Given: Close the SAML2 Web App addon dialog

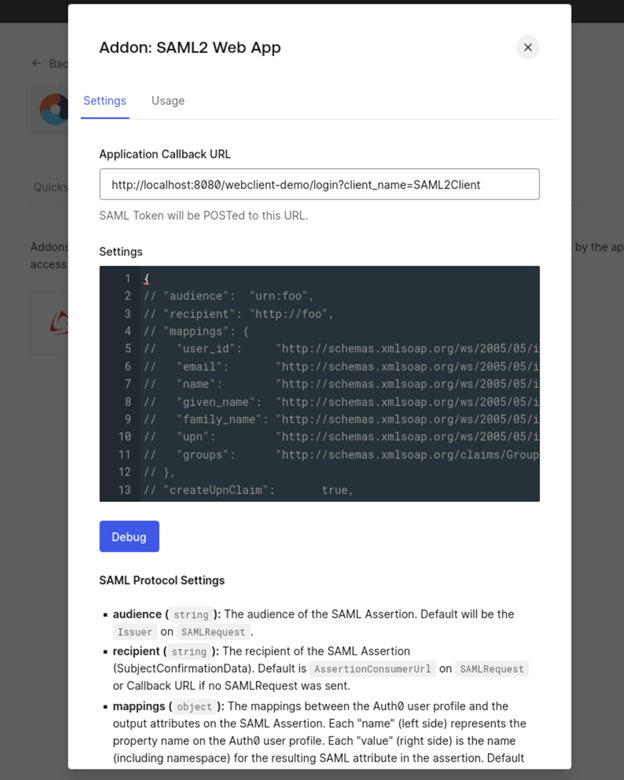Looking at the screenshot, I should [527, 47].
